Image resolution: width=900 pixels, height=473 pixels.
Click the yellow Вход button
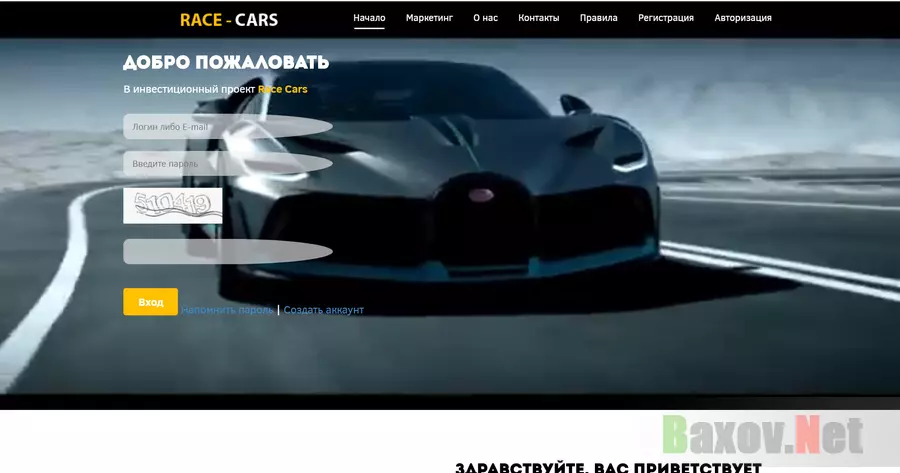[150, 302]
